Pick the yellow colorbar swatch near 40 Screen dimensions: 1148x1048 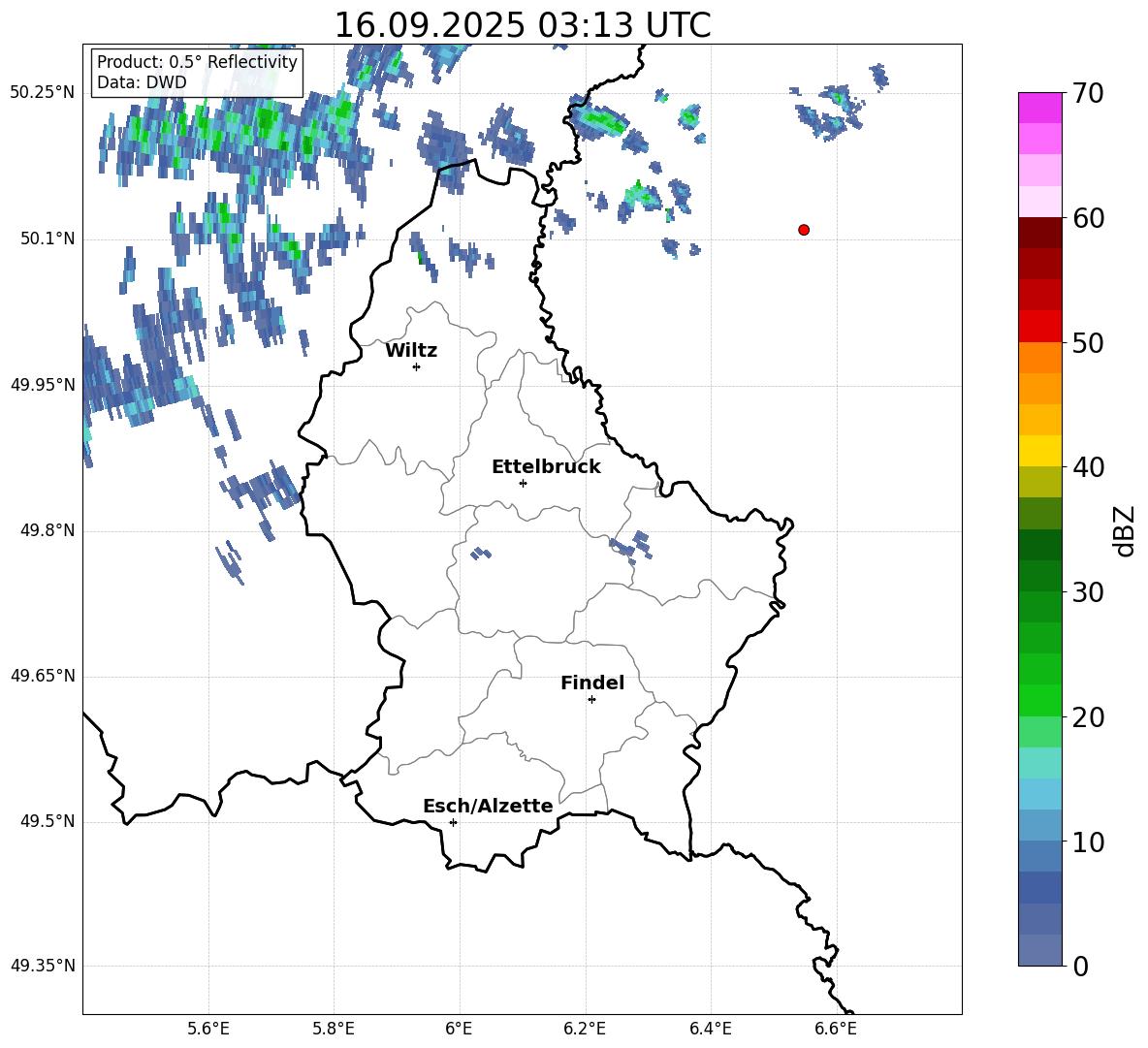coord(1040,451)
